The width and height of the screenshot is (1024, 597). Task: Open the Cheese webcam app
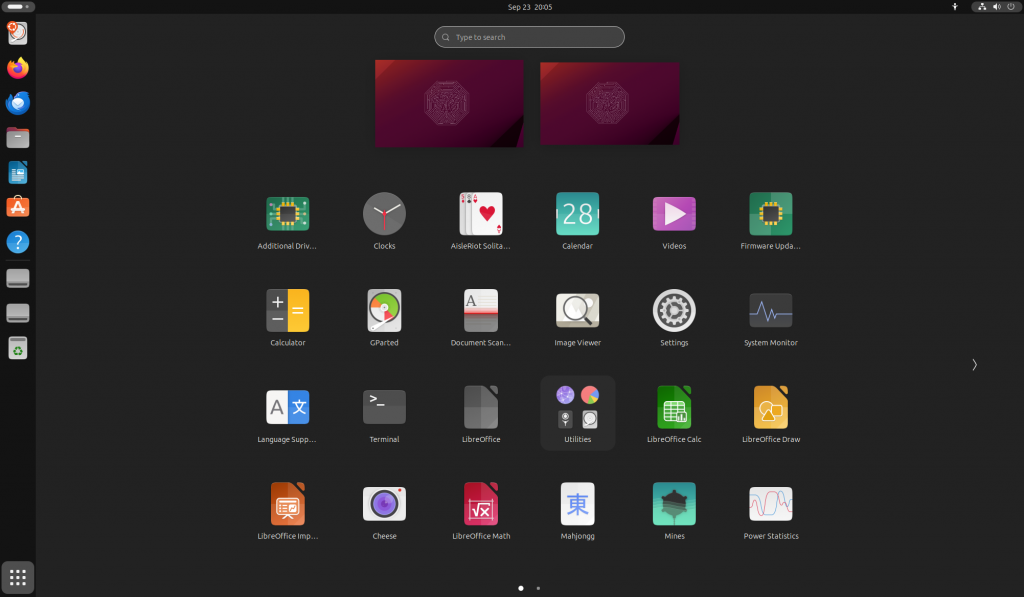tap(384, 503)
